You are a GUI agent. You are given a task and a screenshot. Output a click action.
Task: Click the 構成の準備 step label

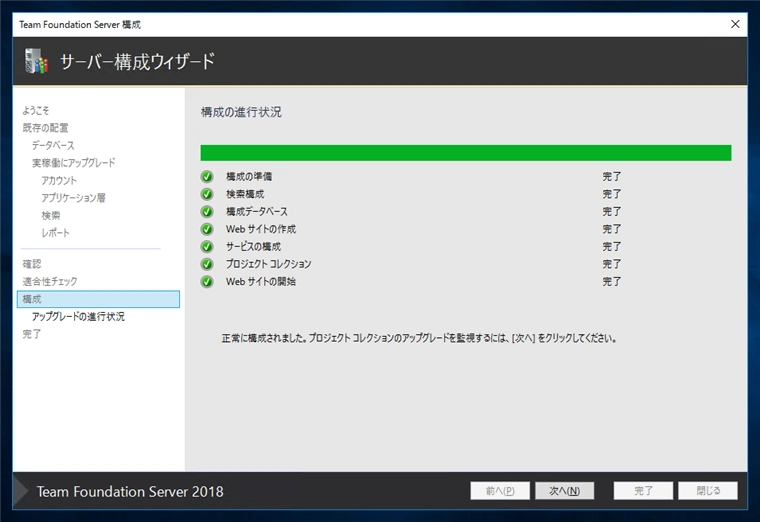[249, 176]
